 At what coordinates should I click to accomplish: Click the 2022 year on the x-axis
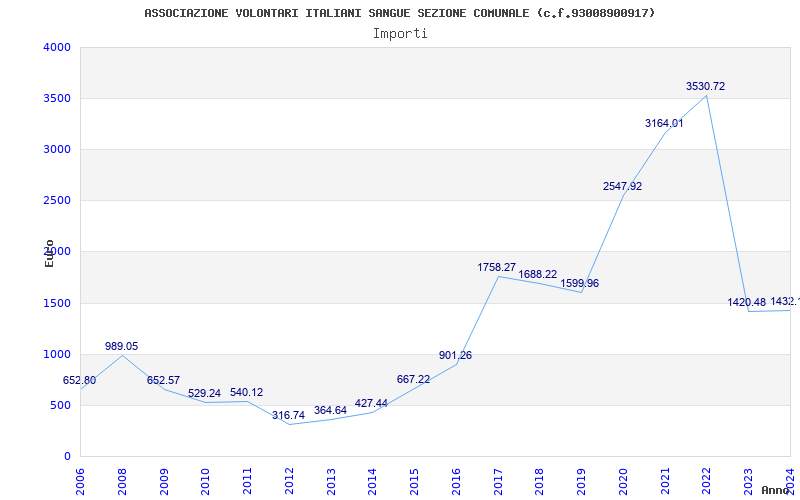[x=706, y=480]
